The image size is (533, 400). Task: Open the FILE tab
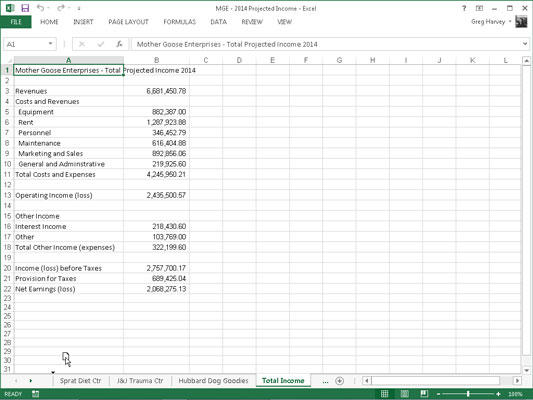[16, 22]
